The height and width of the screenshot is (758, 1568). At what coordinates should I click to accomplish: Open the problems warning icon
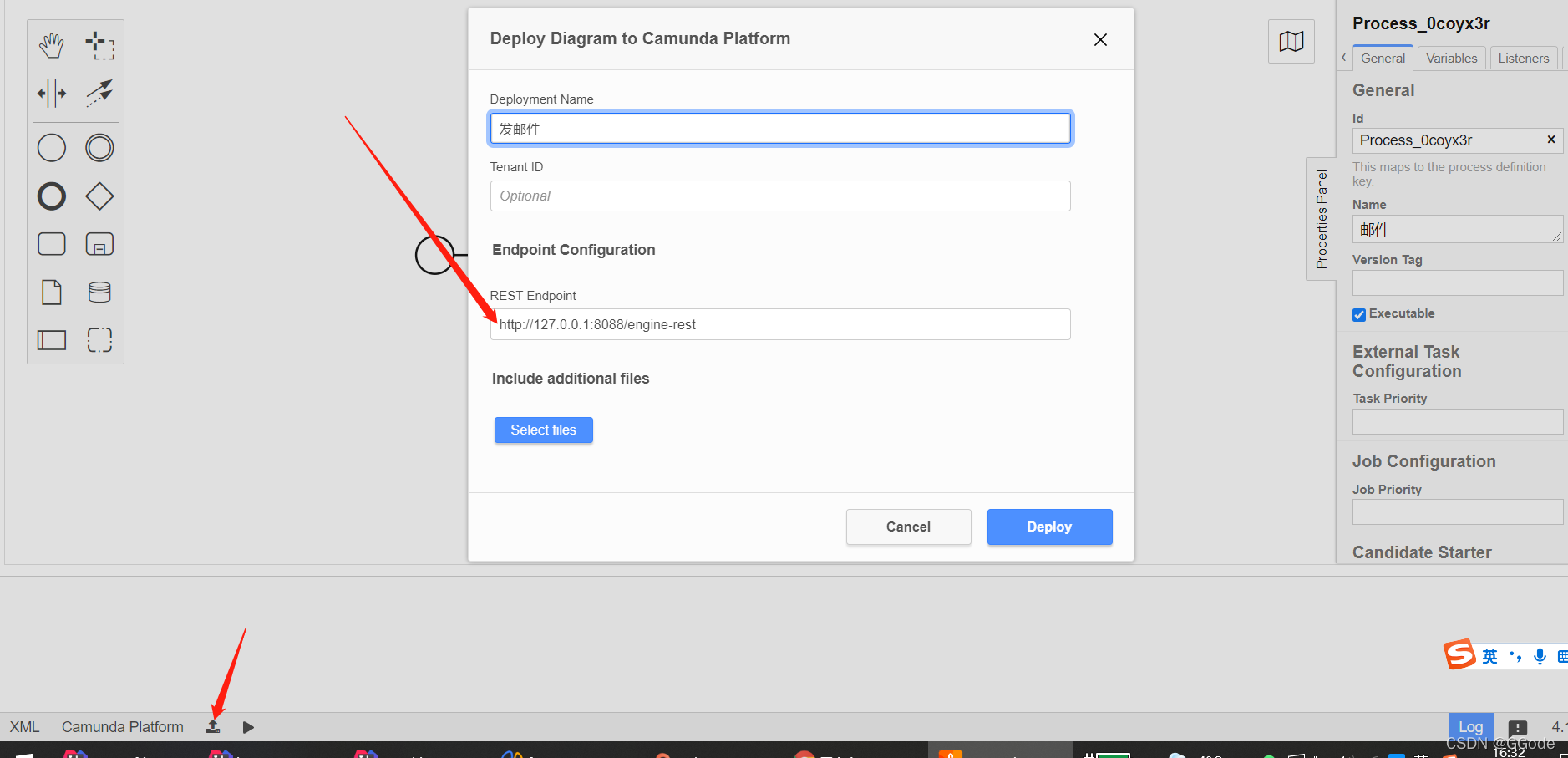pos(1518,727)
